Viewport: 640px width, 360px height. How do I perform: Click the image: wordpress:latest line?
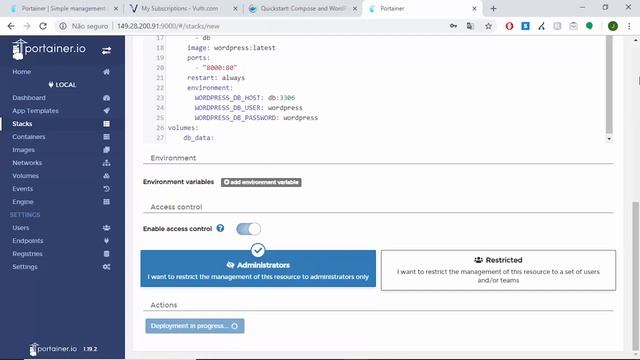(x=231, y=48)
